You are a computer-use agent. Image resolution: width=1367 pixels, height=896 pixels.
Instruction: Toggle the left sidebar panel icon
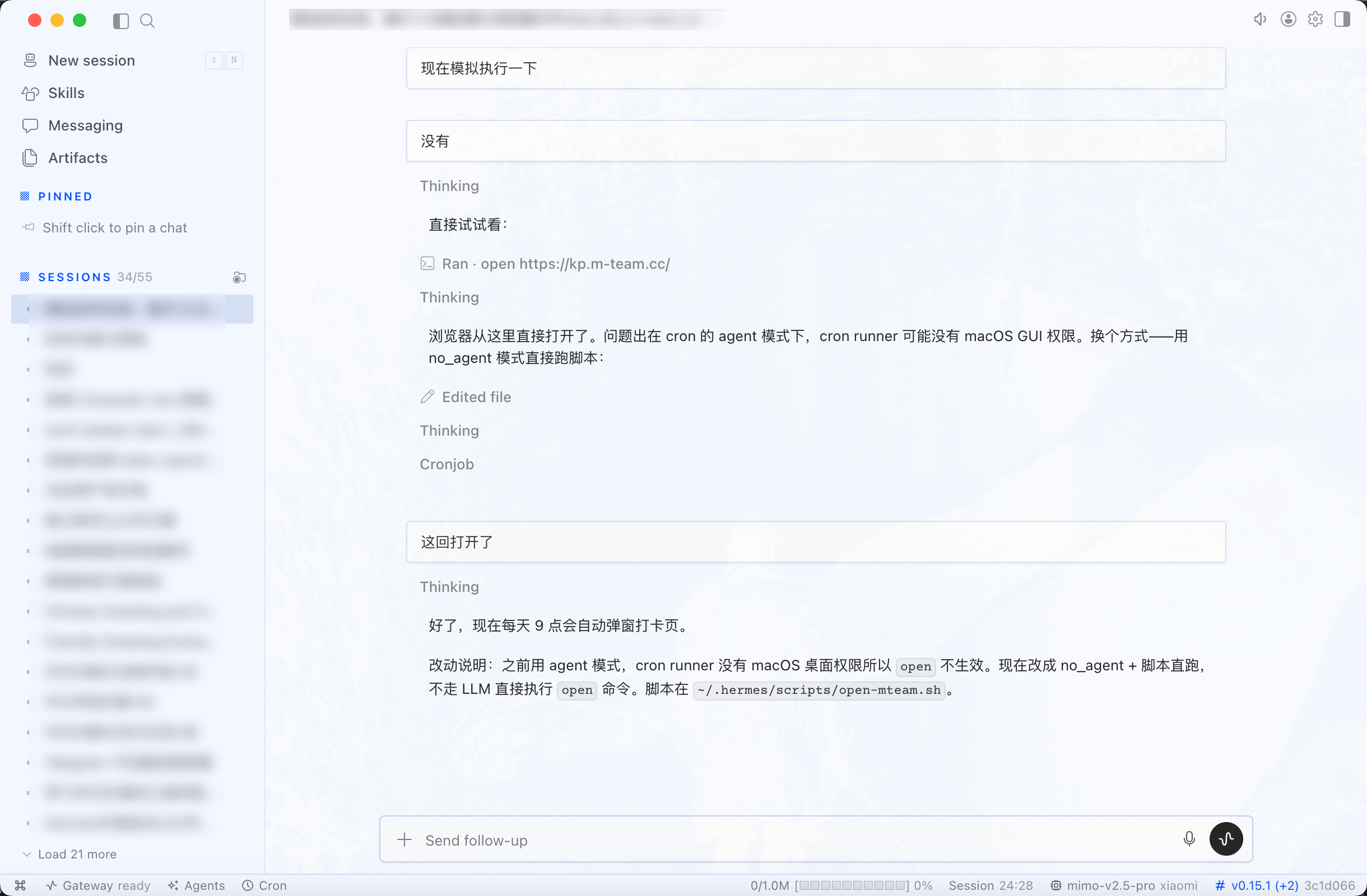click(x=120, y=21)
